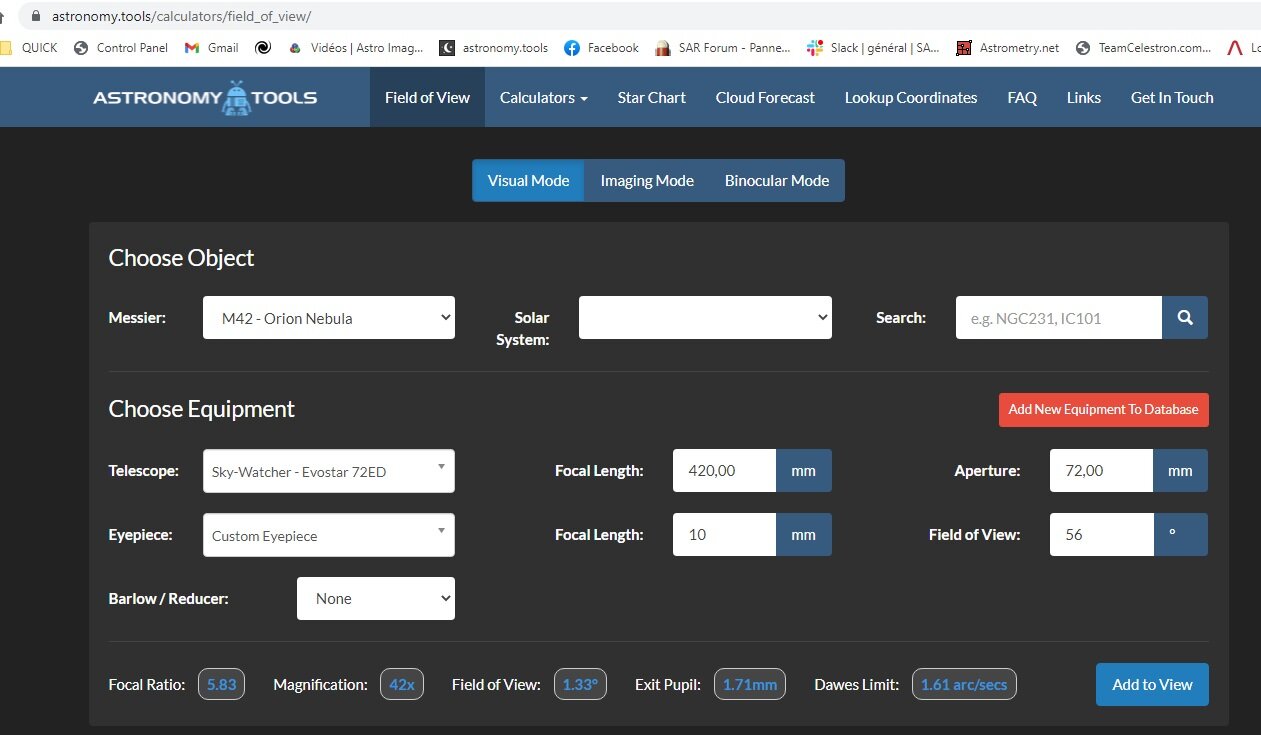This screenshot has height=735, width=1261.
Task: Open the Links page
Action: (1084, 97)
